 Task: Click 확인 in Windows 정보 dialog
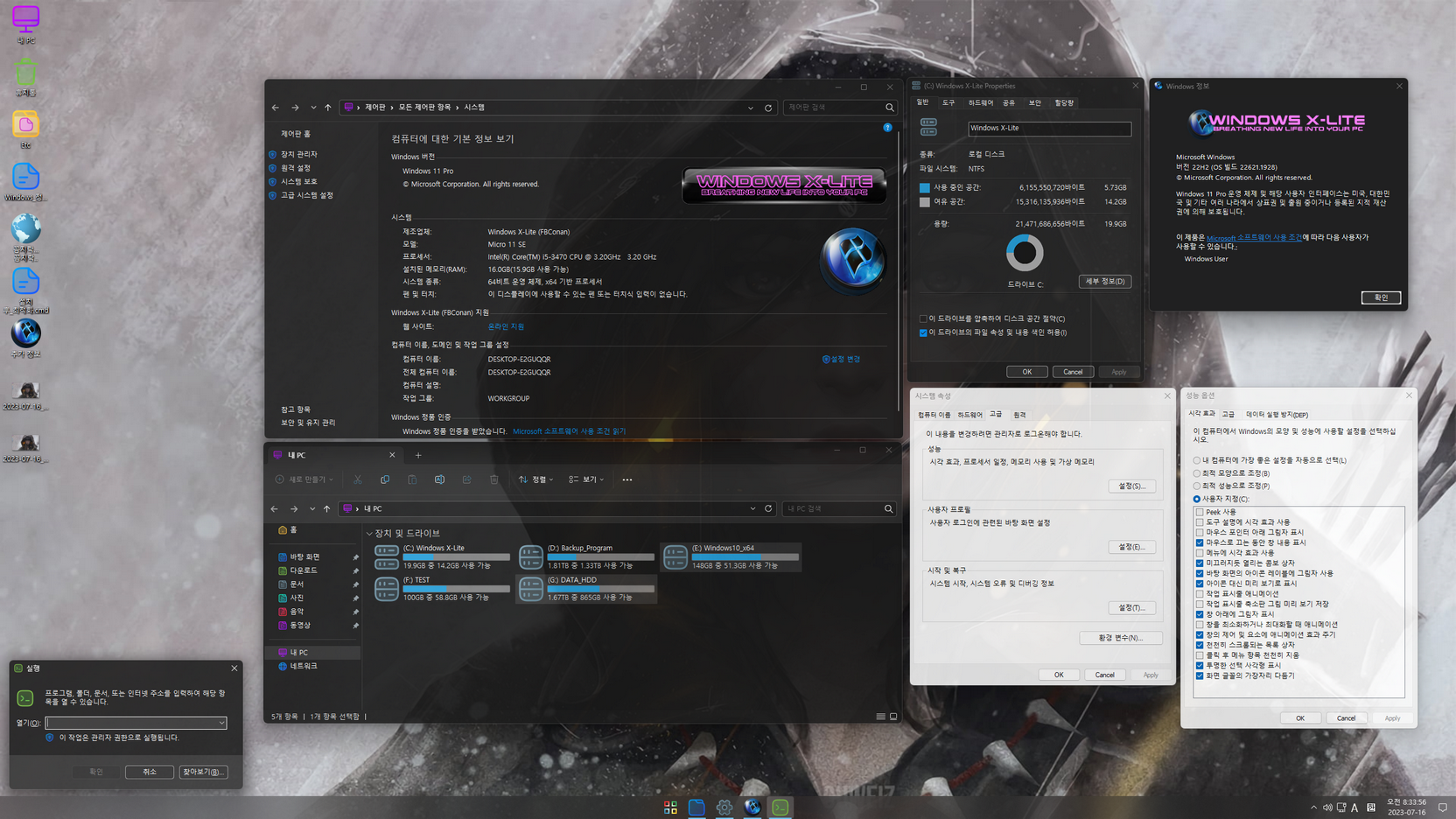click(1381, 297)
